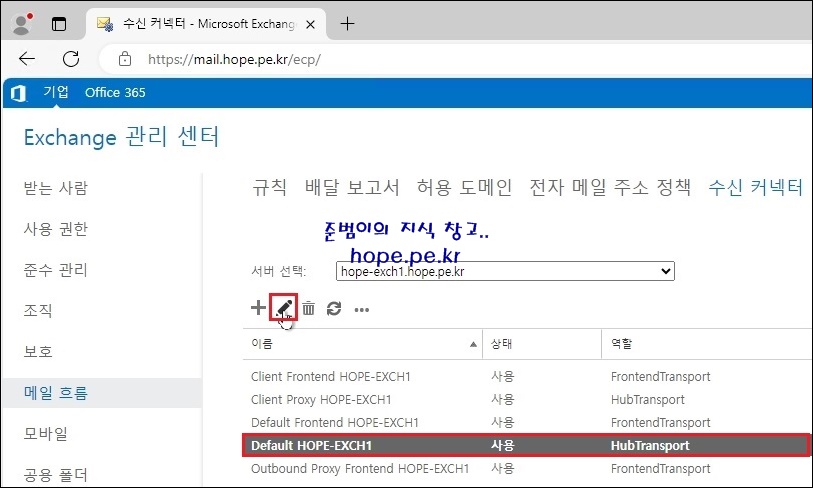This screenshot has height=488, width=813.
Task: Click HubTransport role of Client Proxy row
Action: pyautogui.click(x=648, y=400)
